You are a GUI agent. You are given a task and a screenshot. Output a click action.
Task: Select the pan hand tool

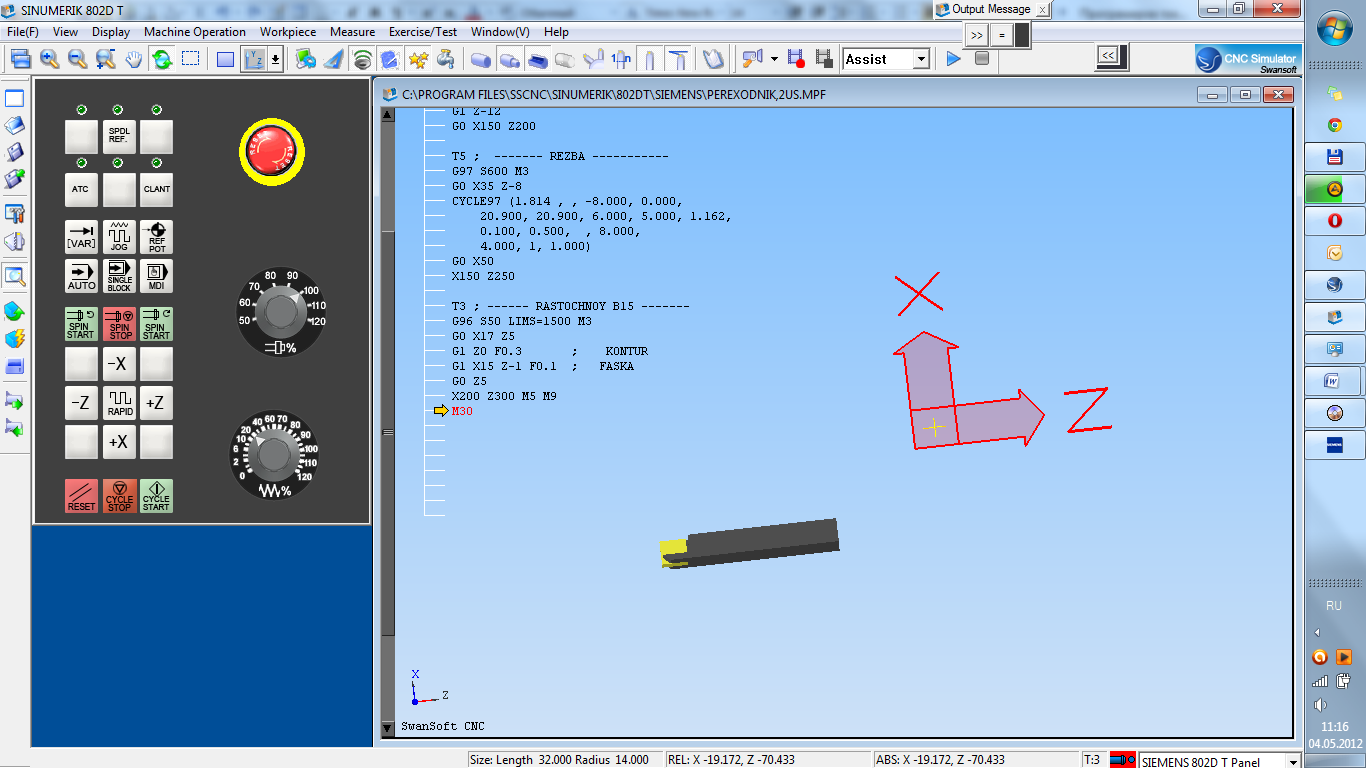pyautogui.click(x=134, y=59)
